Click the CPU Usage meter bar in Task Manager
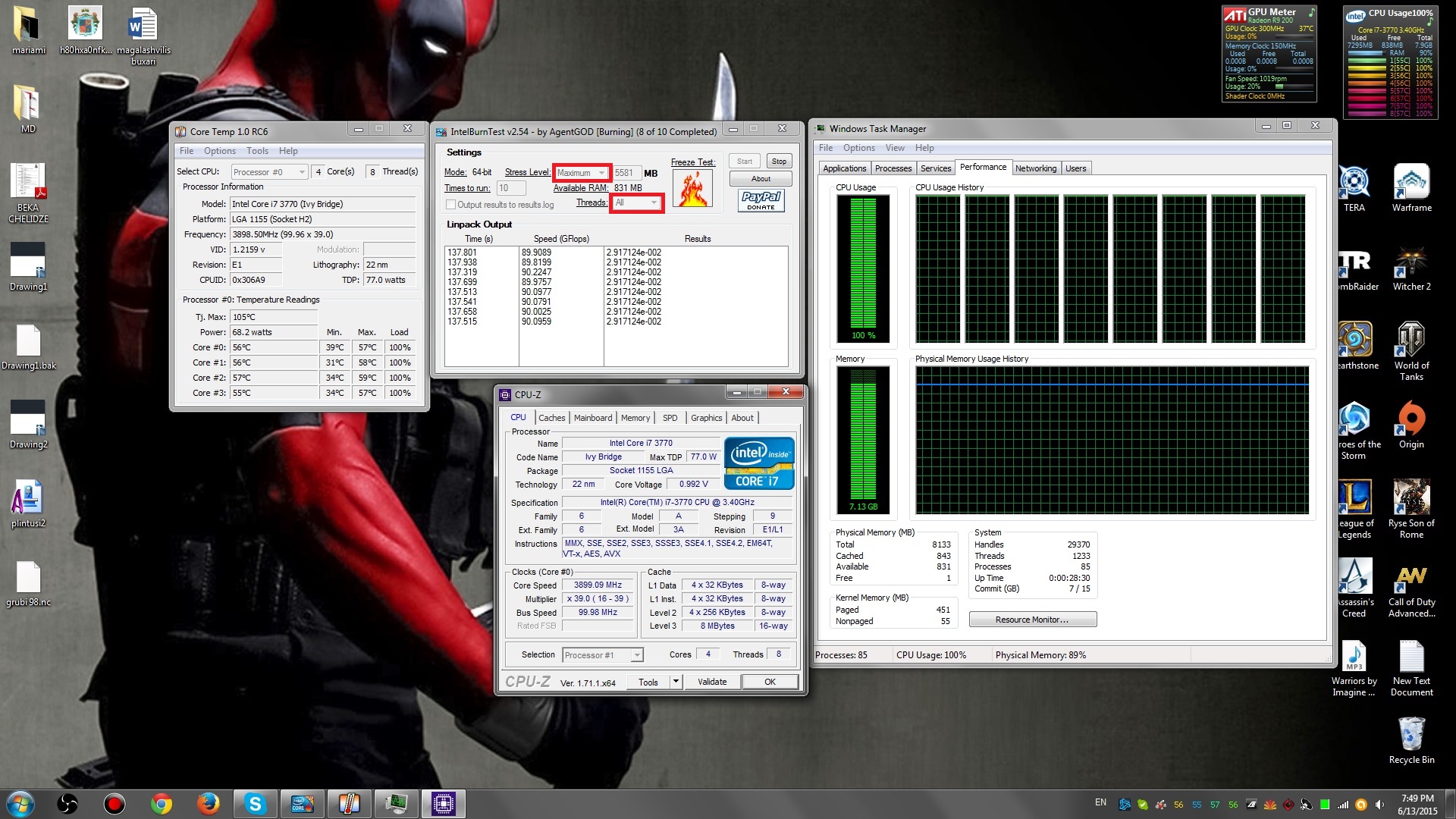1456x819 pixels. point(862,269)
